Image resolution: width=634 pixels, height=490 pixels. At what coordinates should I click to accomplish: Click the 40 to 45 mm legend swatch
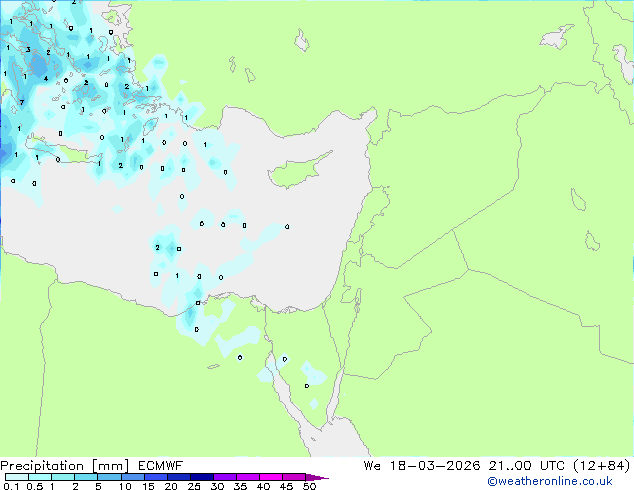(x=271, y=477)
